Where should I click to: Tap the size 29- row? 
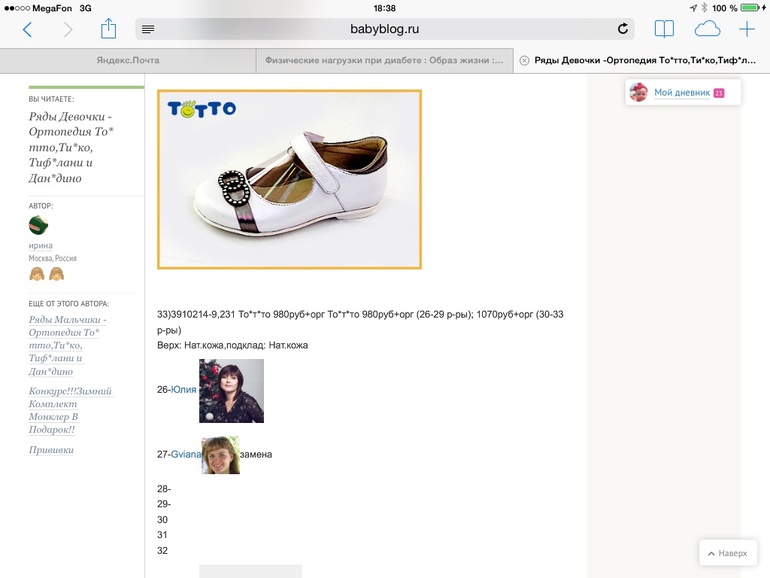point(164,504)
